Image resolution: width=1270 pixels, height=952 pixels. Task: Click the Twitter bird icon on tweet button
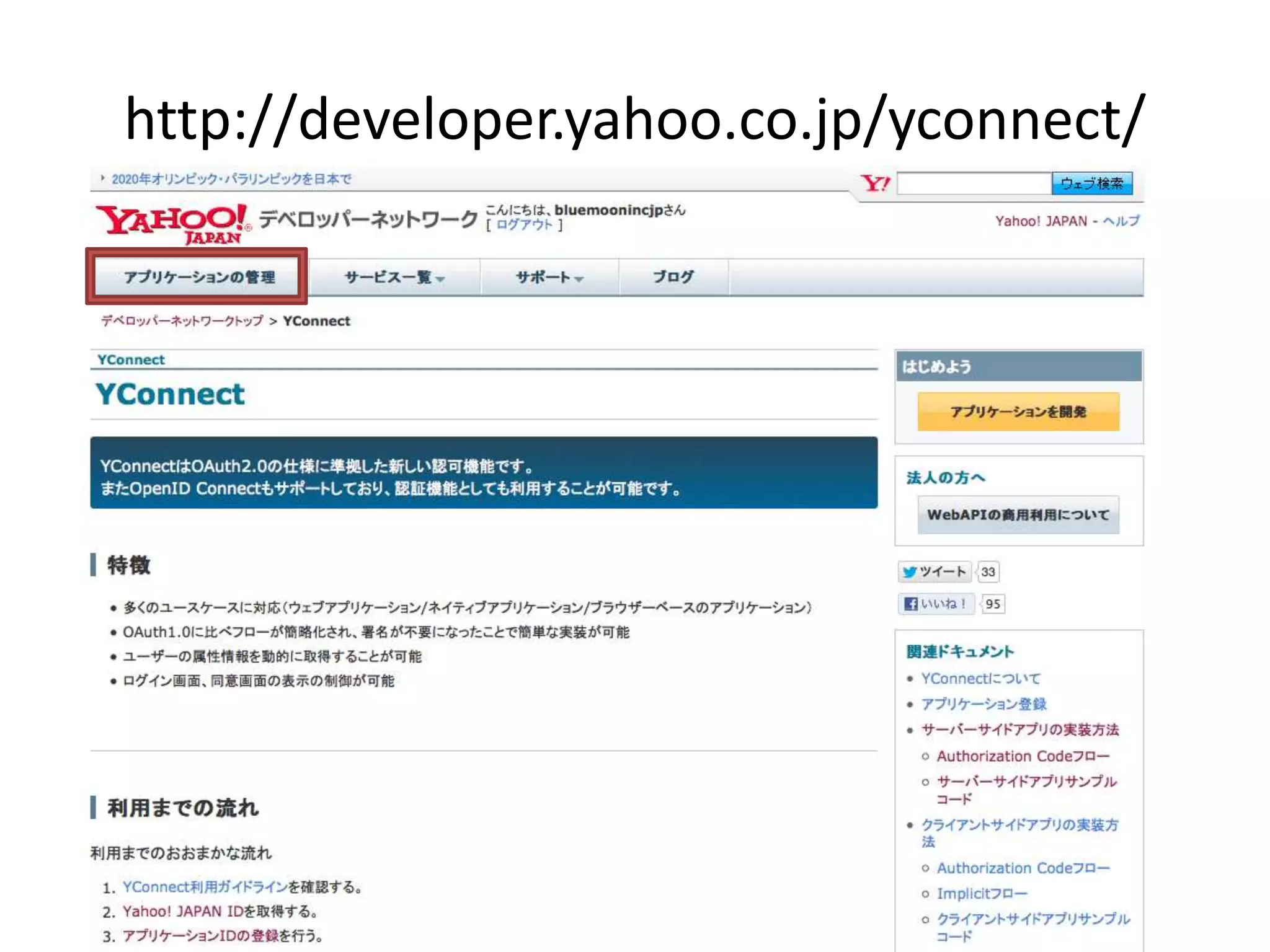(909, 572)
